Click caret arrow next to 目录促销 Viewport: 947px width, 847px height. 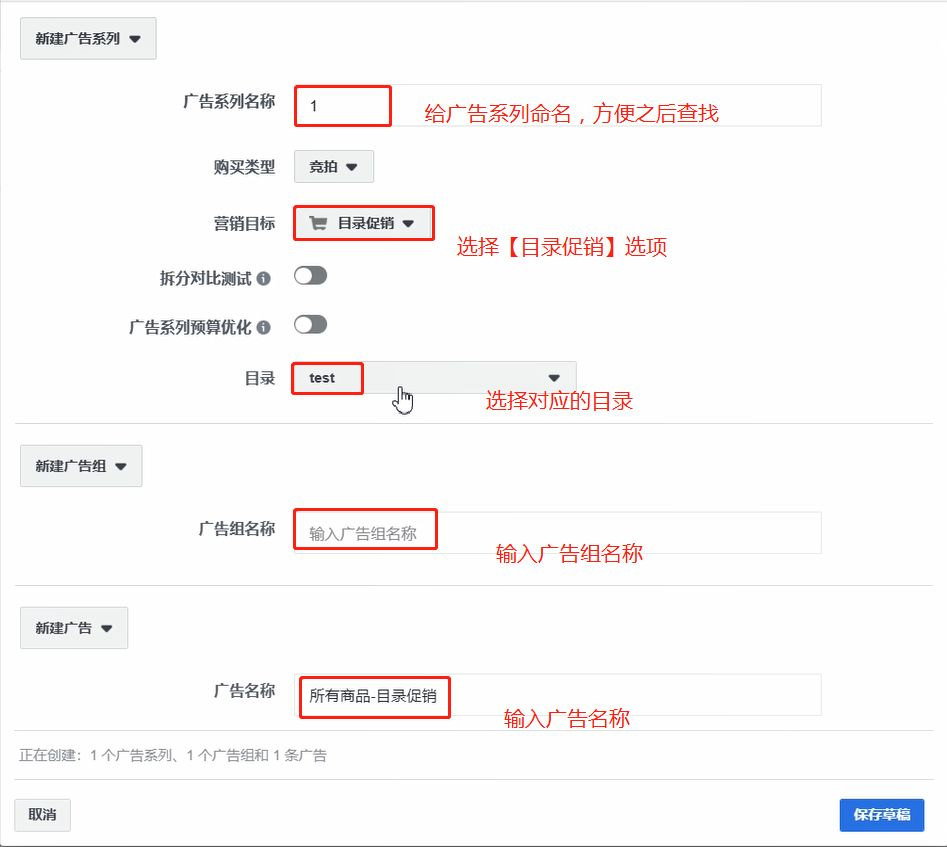click(408, 224)
